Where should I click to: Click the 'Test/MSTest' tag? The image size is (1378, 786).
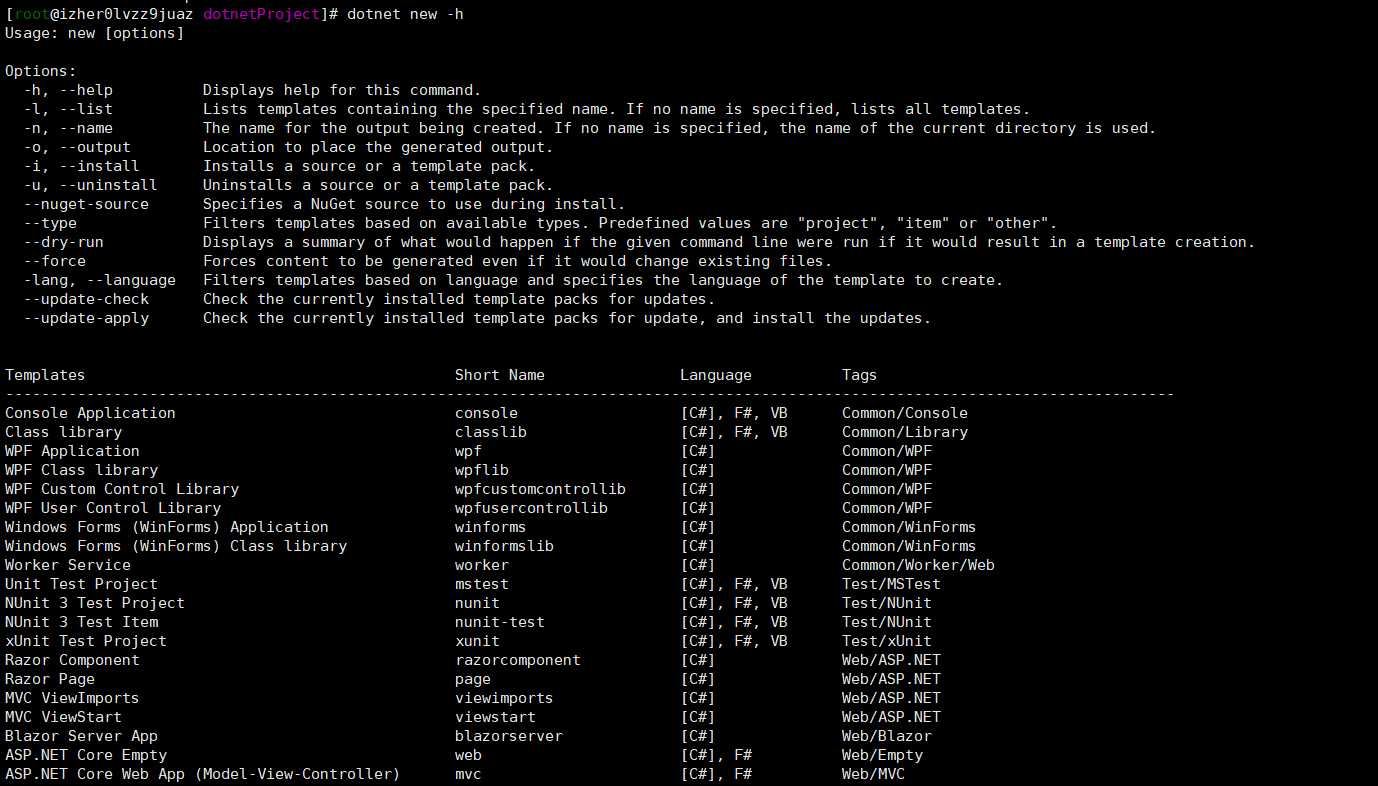click(x=892, y=584)
